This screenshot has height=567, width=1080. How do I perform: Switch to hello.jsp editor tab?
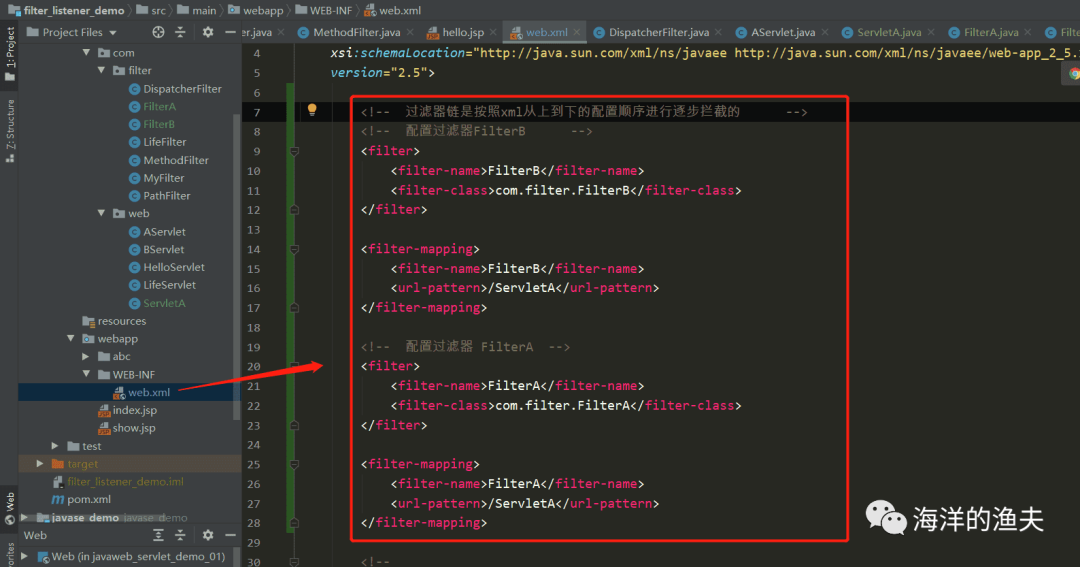click(x=455, y=32)
